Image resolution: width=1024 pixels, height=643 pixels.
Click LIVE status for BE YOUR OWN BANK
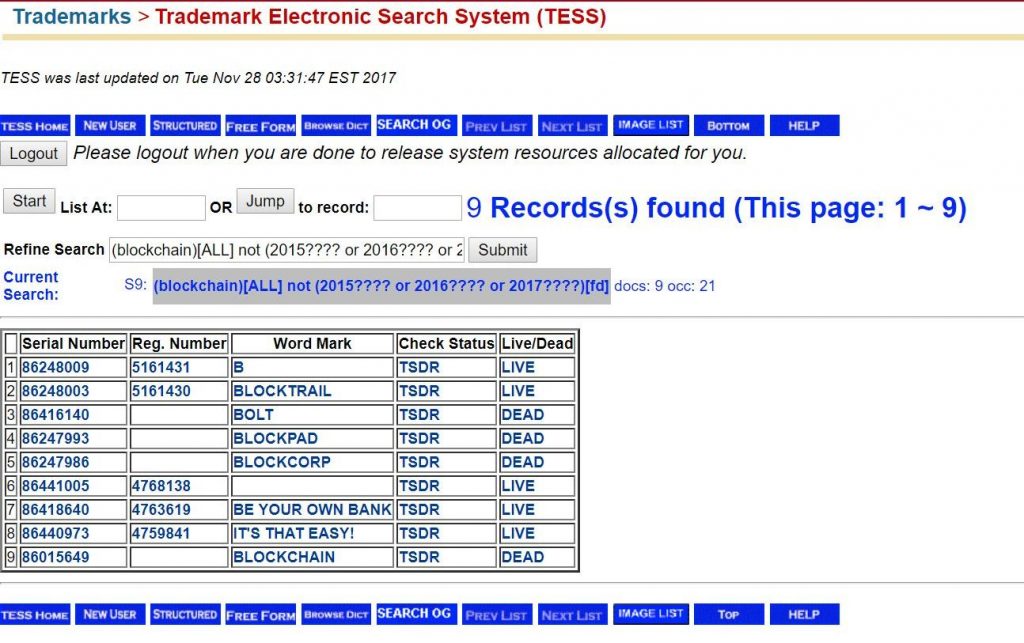tap(518, 510)
